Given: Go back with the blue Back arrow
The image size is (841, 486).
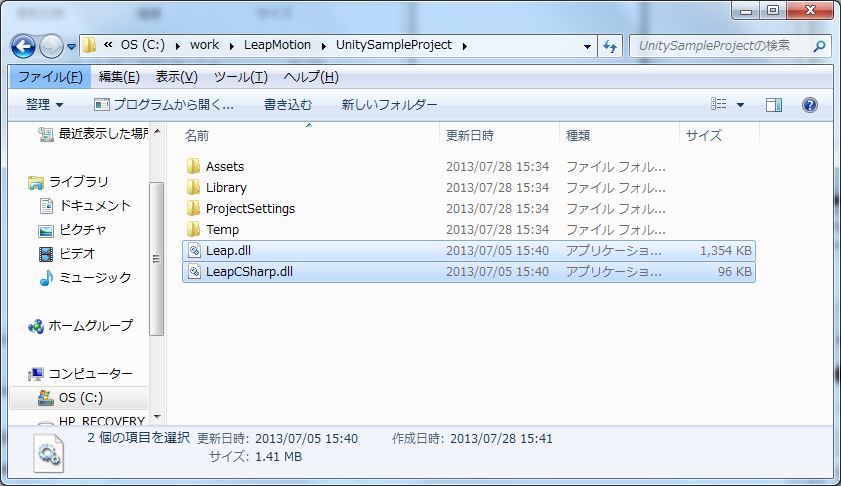Looking at the screenshot, I should (23, 47).
